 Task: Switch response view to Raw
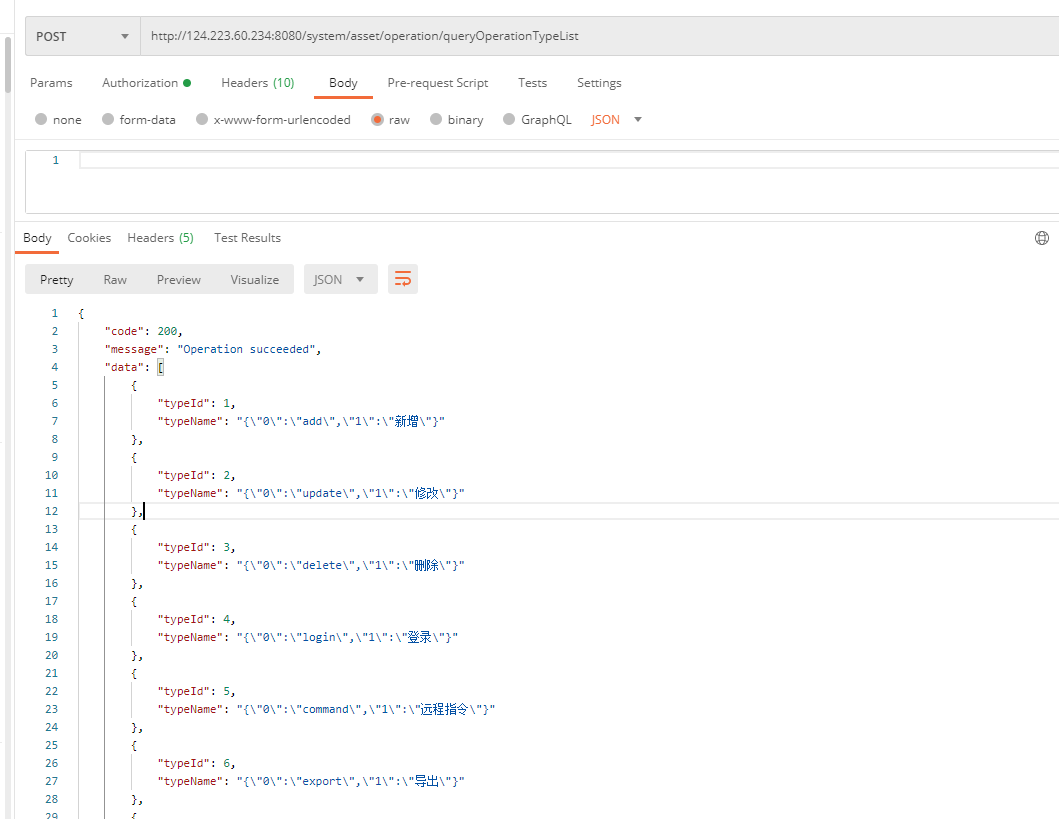click(115, 279)
